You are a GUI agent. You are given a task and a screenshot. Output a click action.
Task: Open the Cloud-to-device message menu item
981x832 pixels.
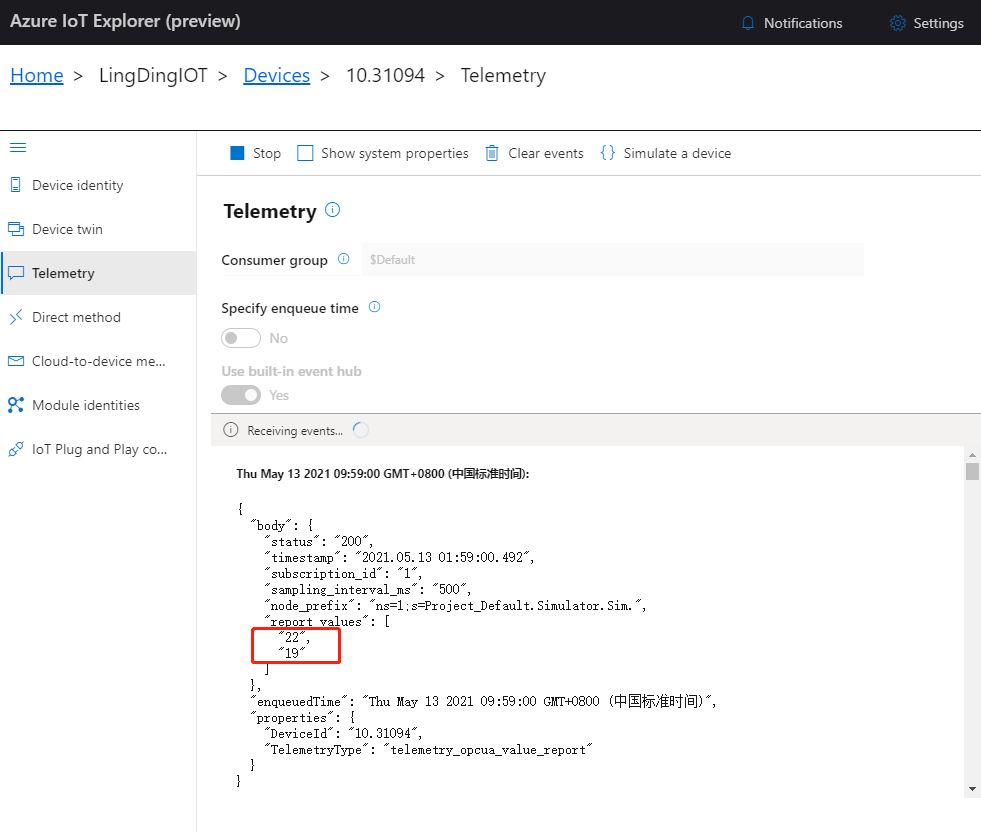(x=98, y=361)
